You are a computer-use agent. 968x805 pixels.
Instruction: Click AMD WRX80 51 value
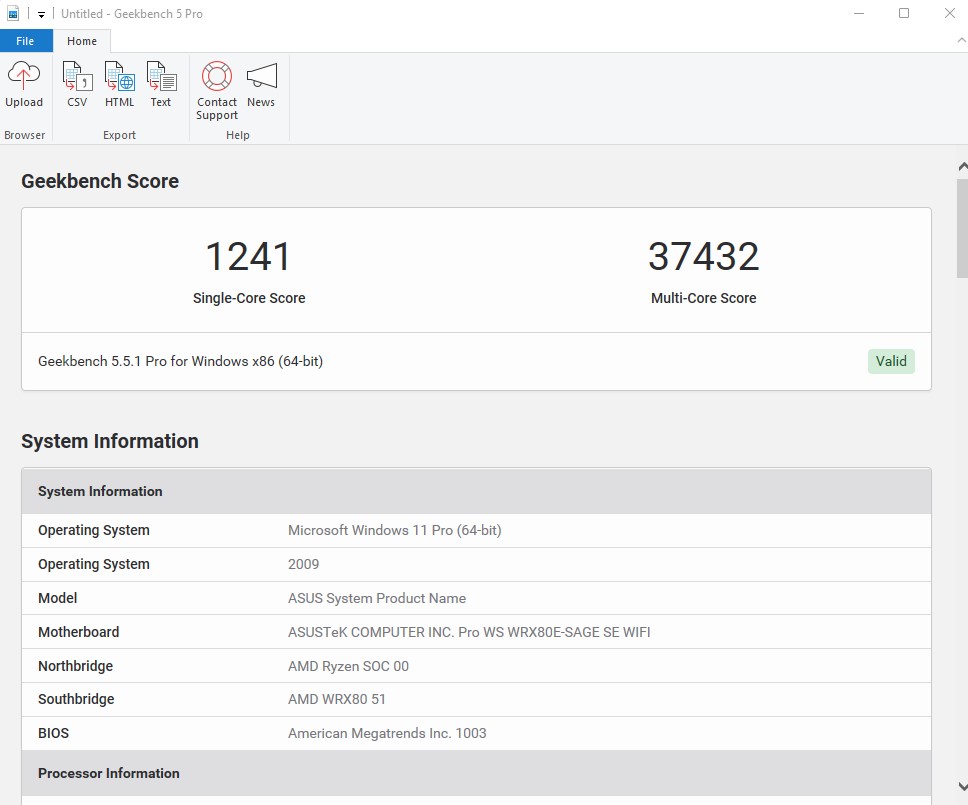[x=336, y=699]
